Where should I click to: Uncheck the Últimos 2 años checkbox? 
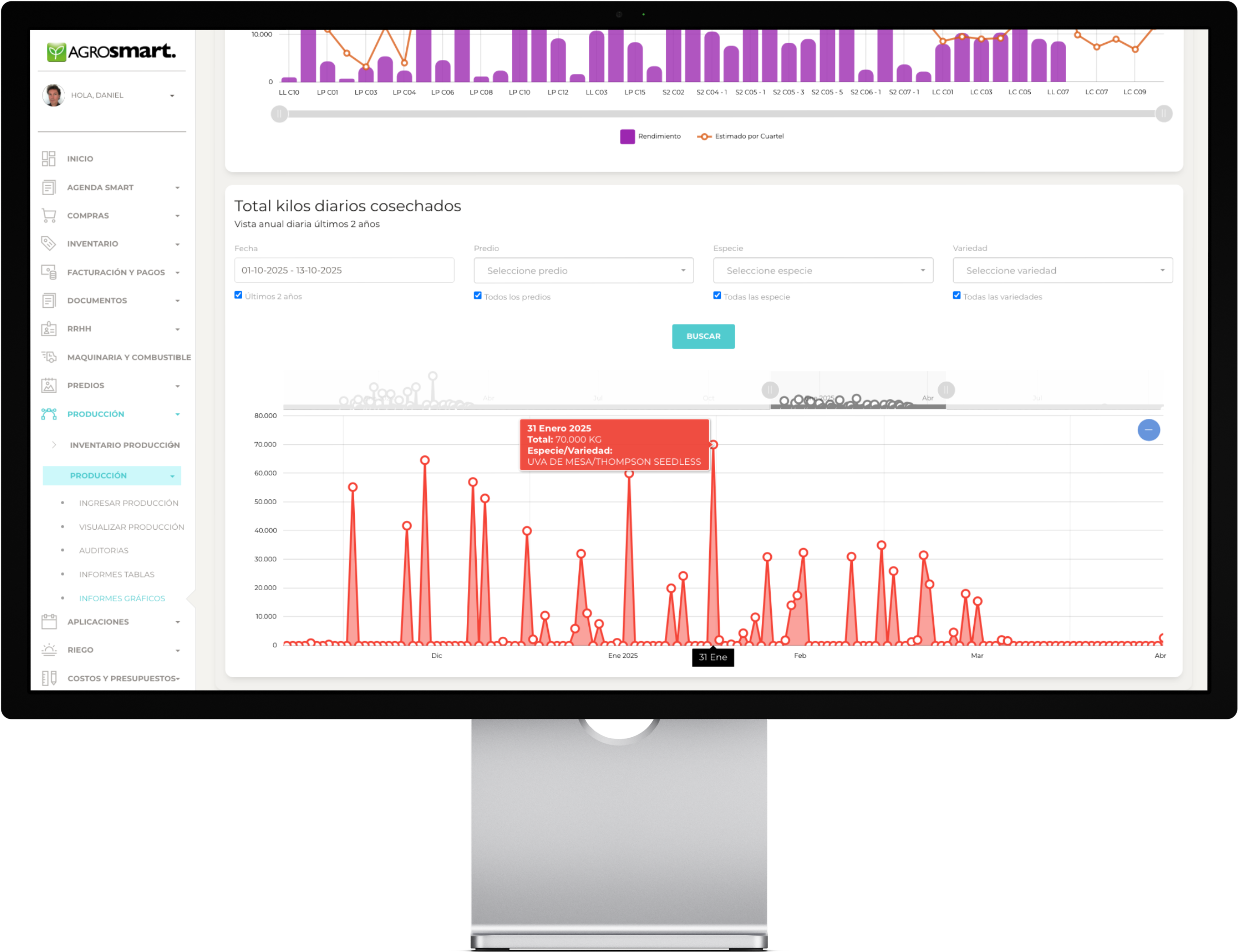(x=239, y=295)
